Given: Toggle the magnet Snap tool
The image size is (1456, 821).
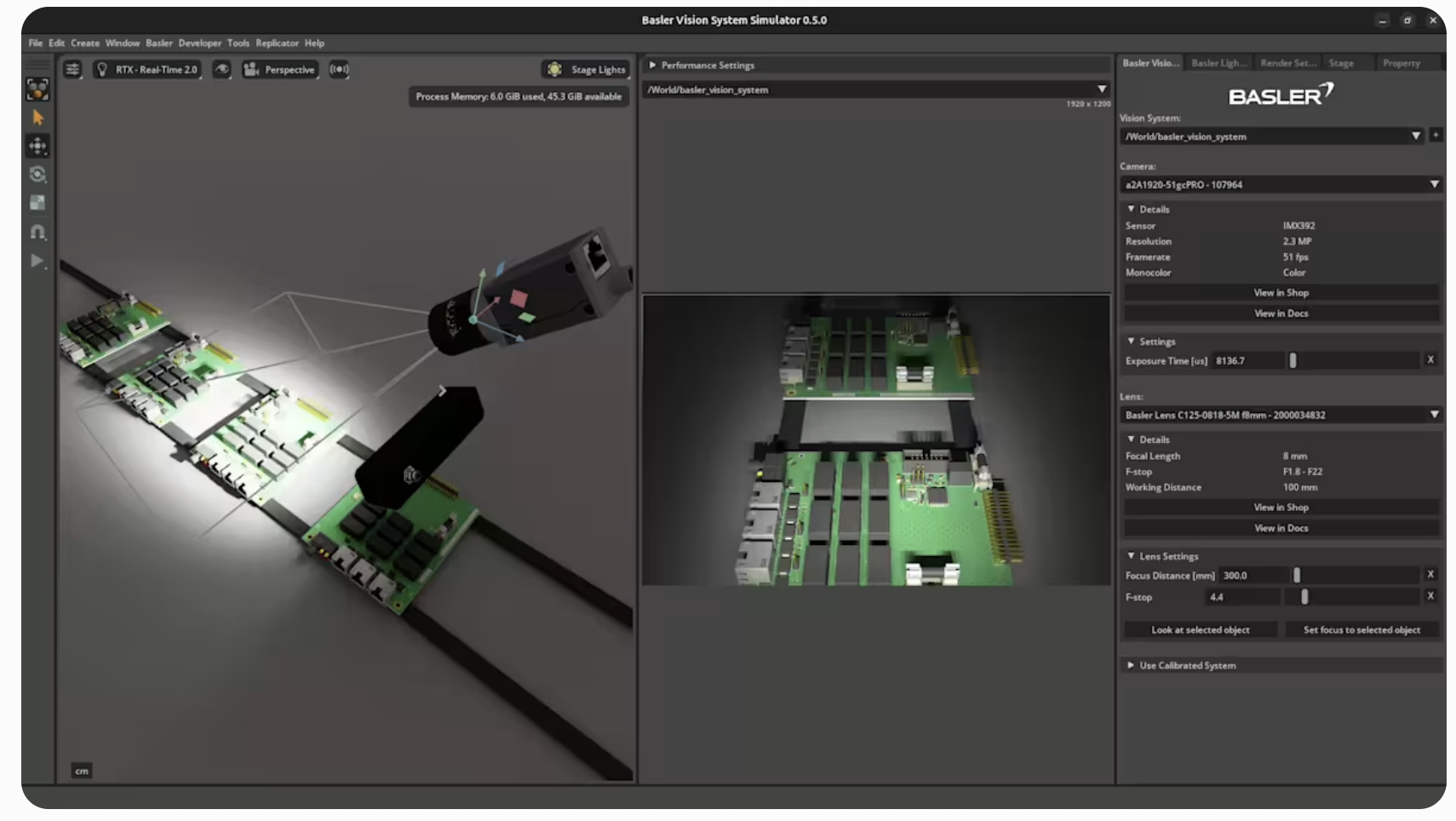Looking at the screenshot, I should (37, 232).
